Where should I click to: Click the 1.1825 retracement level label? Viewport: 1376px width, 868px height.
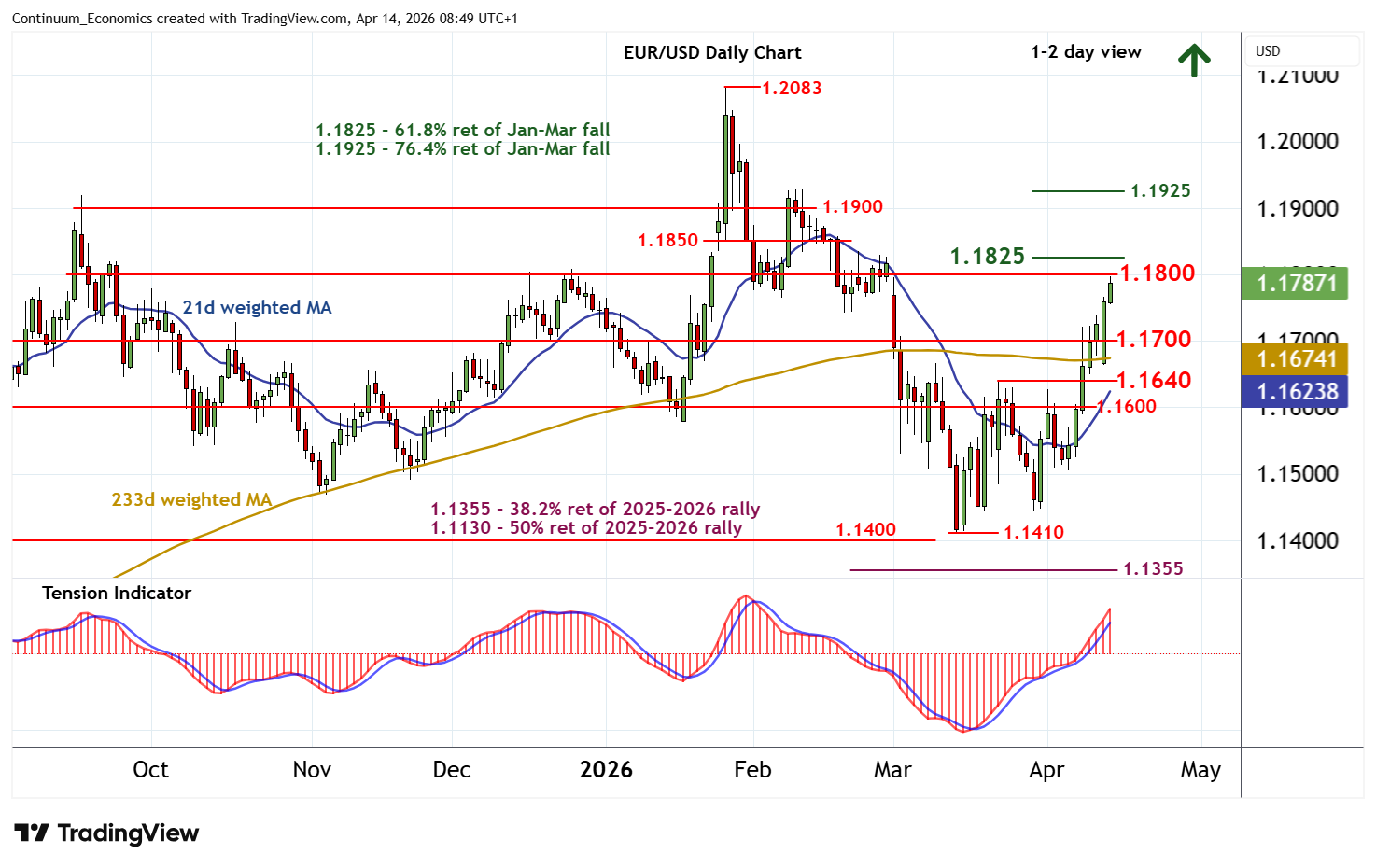click(987, 256)
